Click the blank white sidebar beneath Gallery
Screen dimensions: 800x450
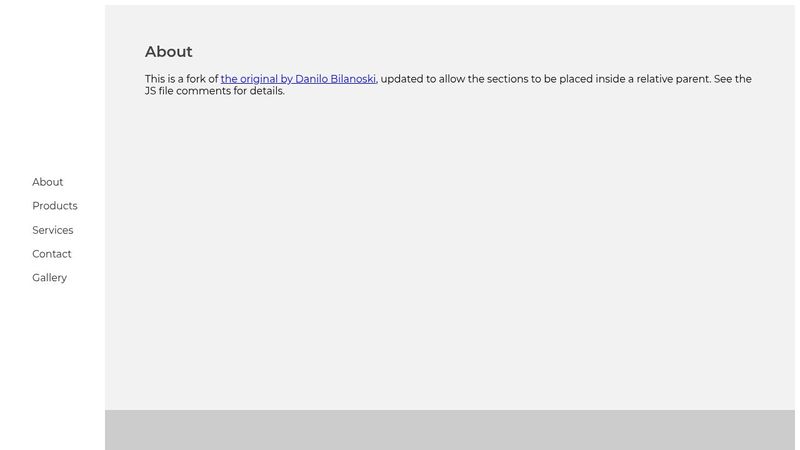53,367
